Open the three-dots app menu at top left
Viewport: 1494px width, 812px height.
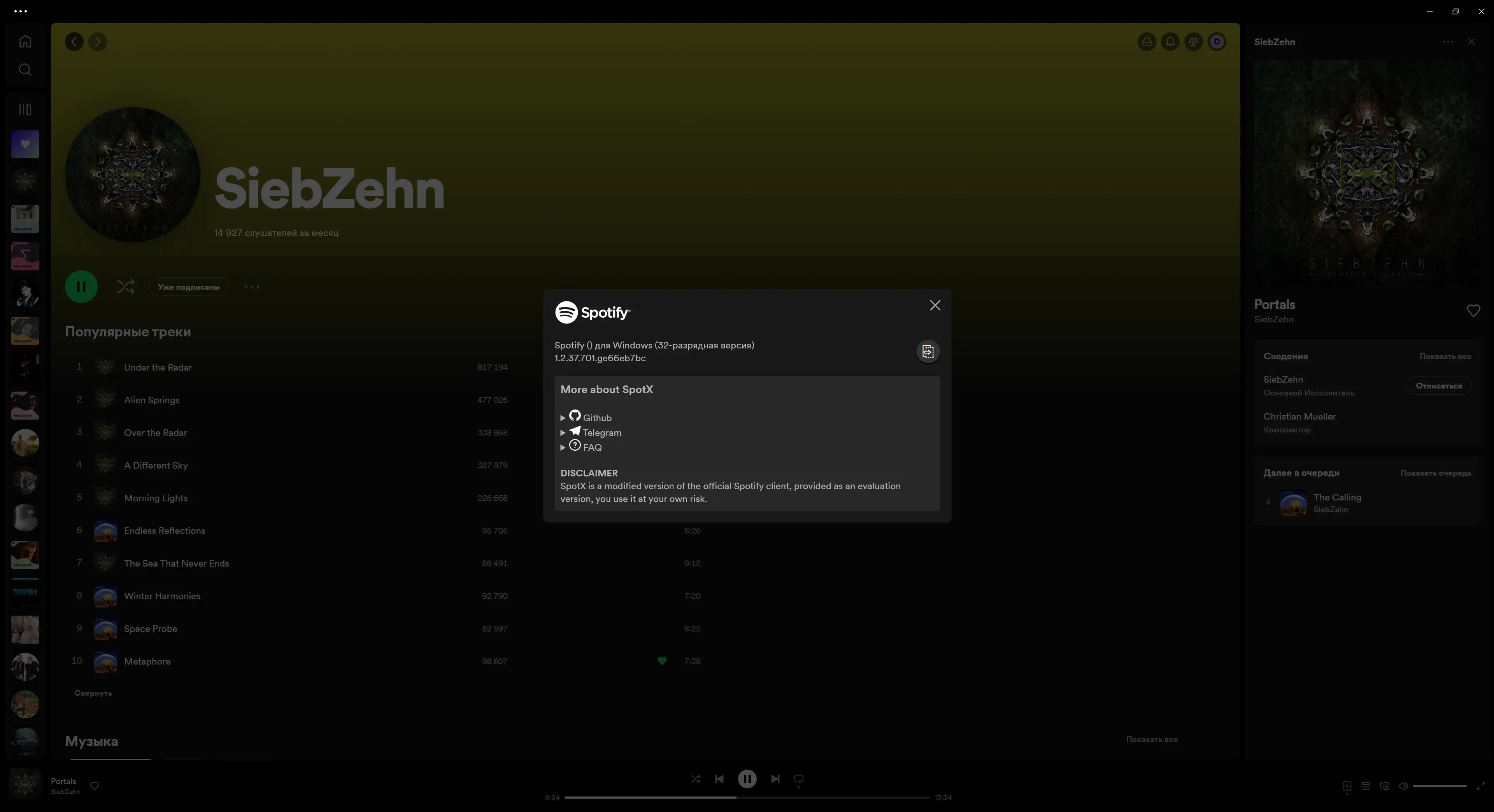click(20, 11)
